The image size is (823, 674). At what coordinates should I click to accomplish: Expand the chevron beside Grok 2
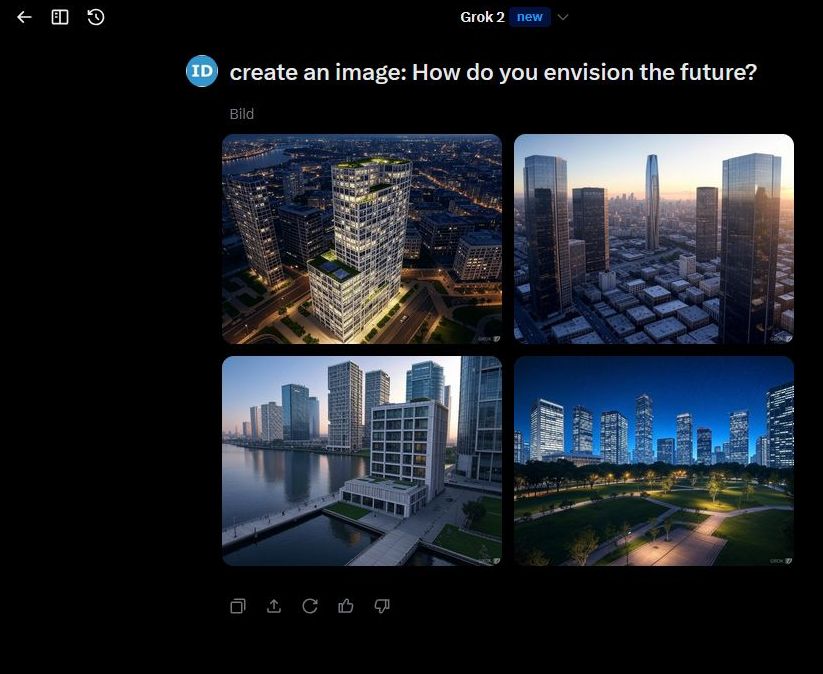click(x=563, y=17)
